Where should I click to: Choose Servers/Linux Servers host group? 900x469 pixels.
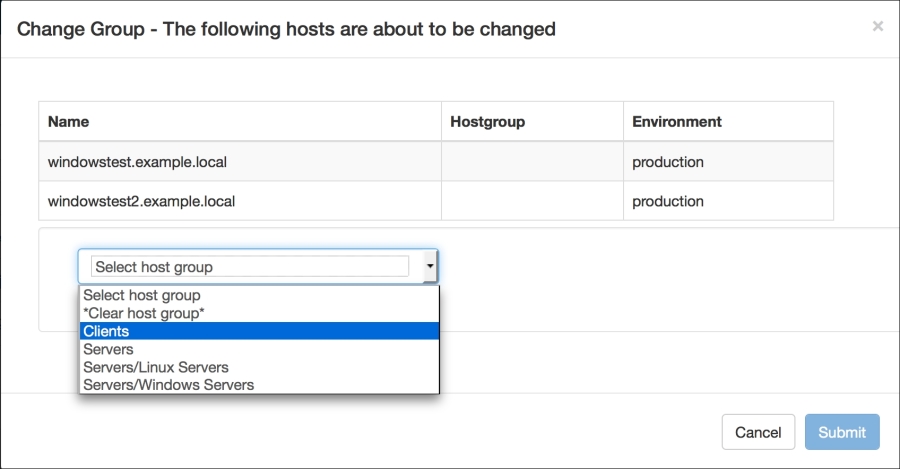156,367
